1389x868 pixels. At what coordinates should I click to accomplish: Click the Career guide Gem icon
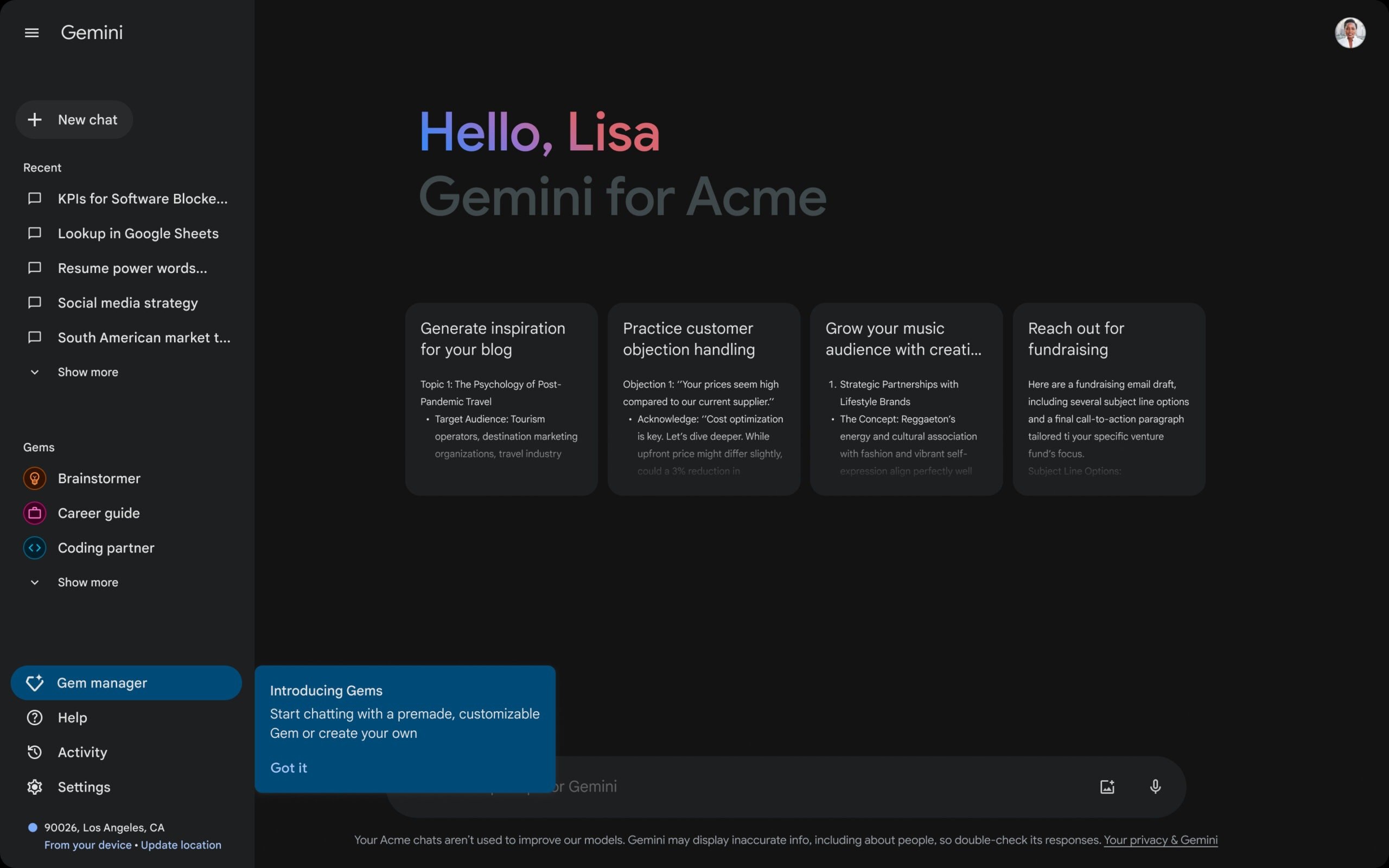[35, 513]
